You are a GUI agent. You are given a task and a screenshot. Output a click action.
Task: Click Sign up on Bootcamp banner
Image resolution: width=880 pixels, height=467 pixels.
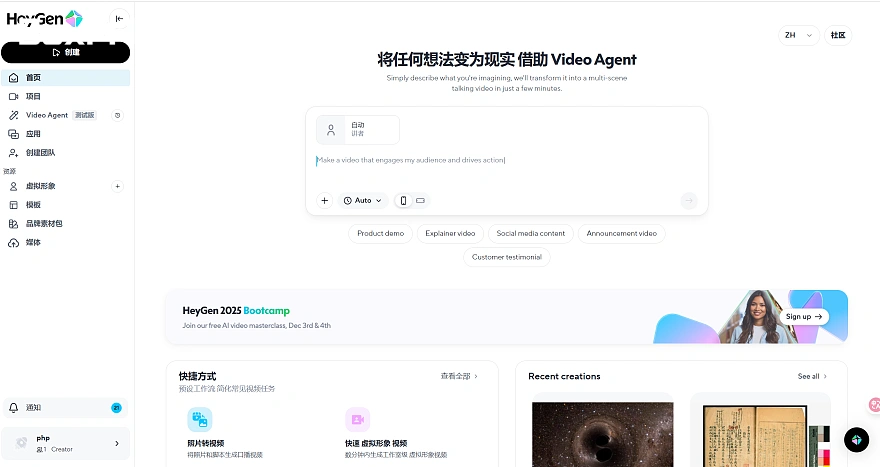click(x=804, y=317)
